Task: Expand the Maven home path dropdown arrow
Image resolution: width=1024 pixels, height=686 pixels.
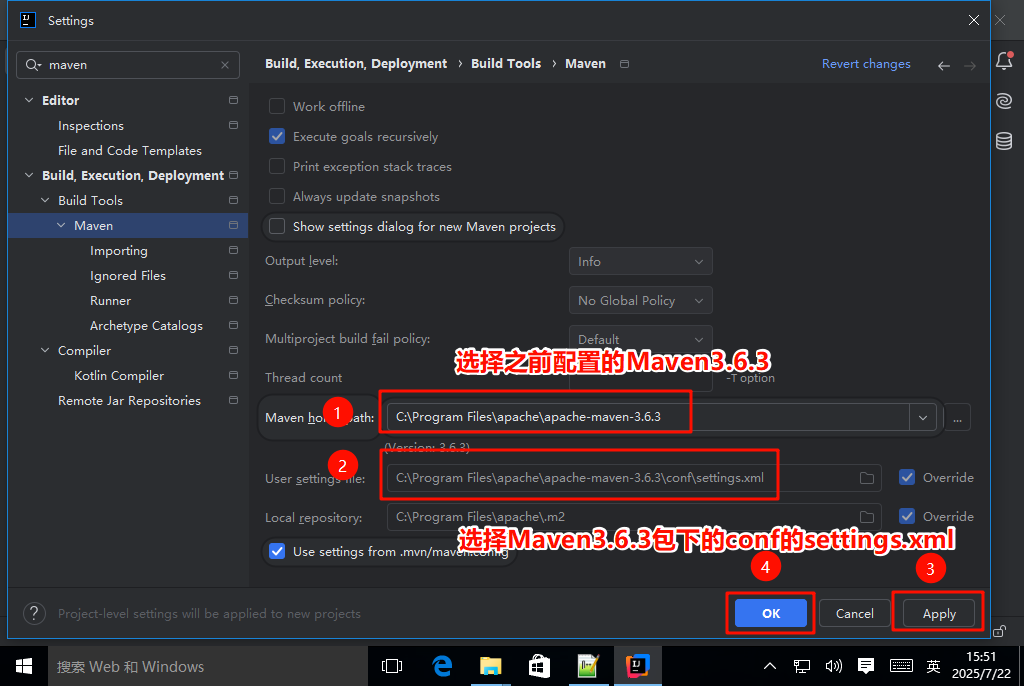Action: point(923,417)
